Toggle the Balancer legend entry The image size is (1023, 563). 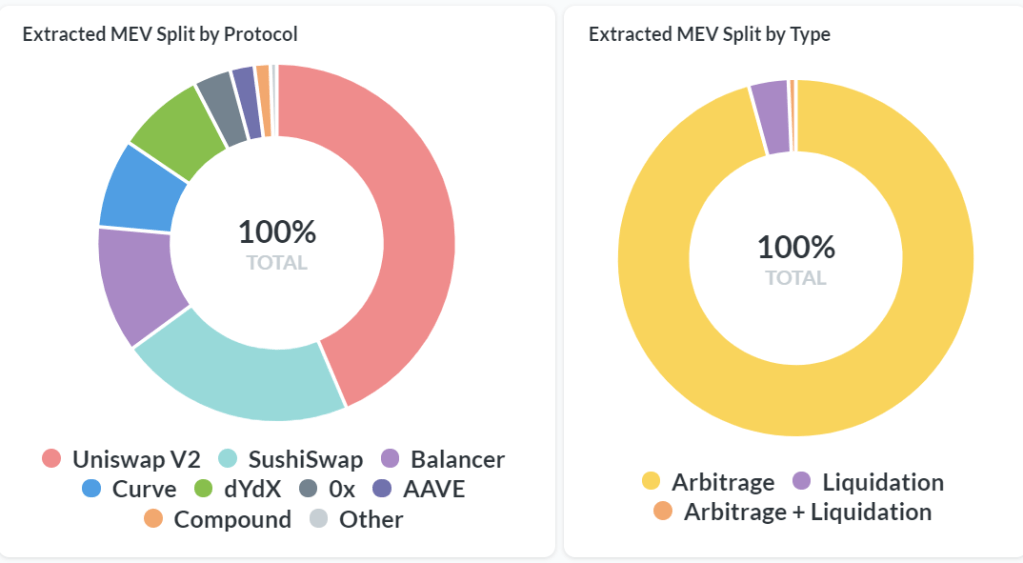click(x=457, y=460)
